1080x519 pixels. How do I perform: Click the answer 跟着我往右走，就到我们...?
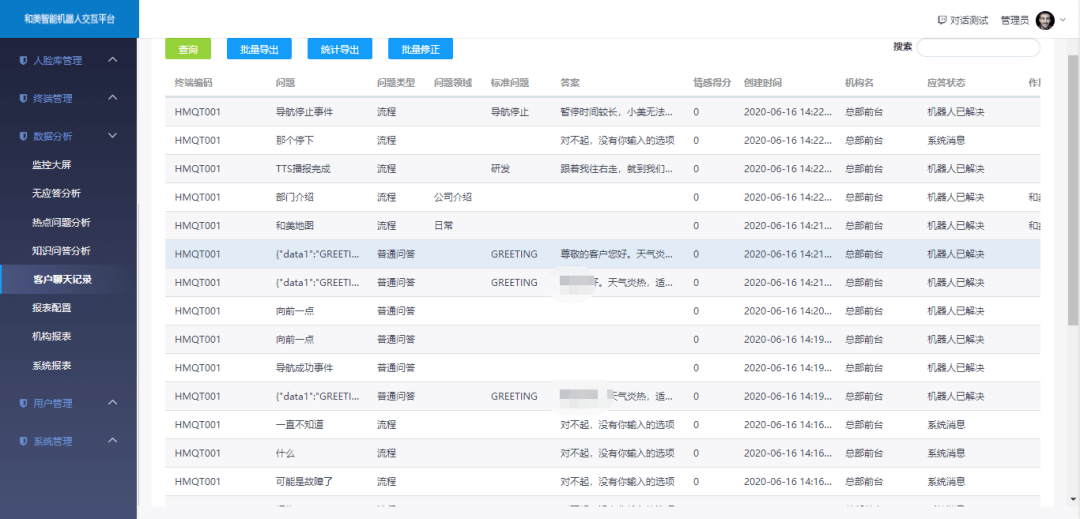pos(617,169)
